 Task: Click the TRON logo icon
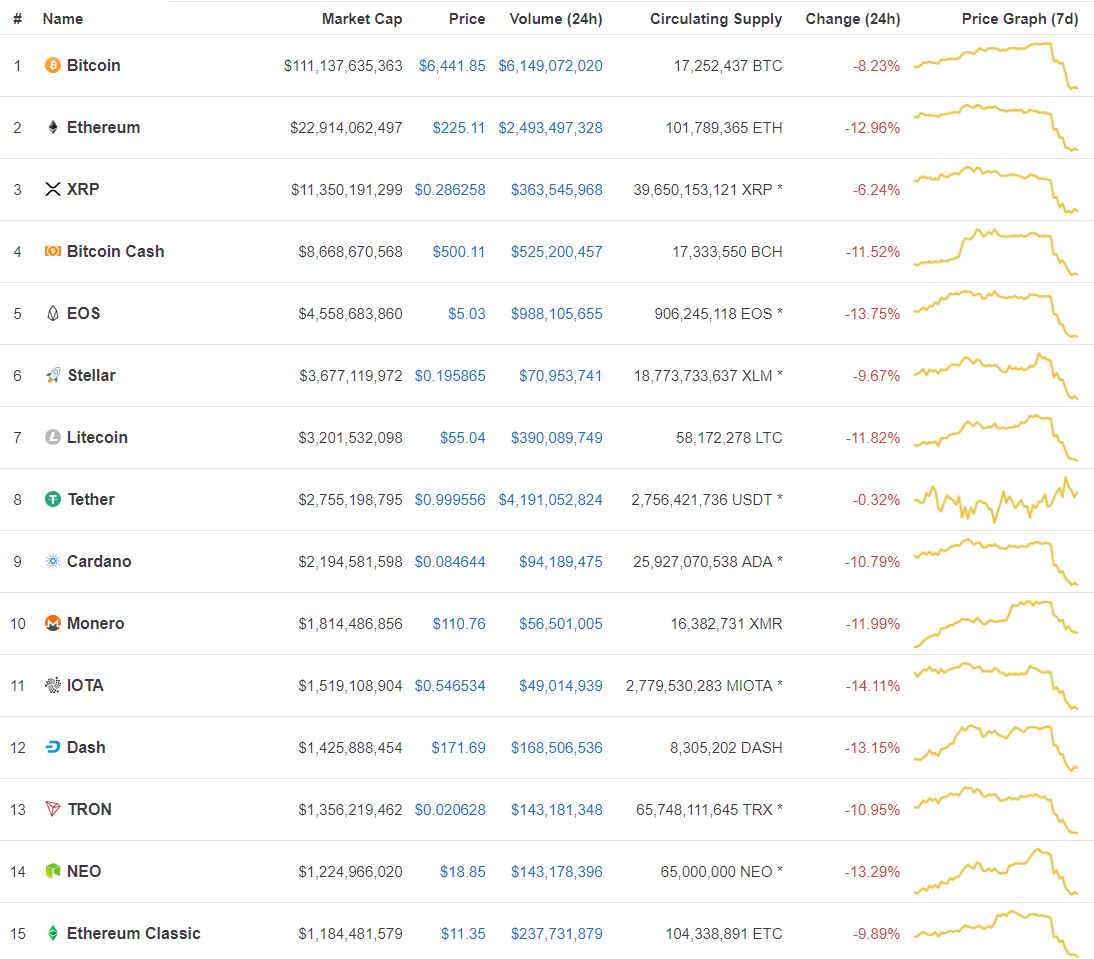51,809
